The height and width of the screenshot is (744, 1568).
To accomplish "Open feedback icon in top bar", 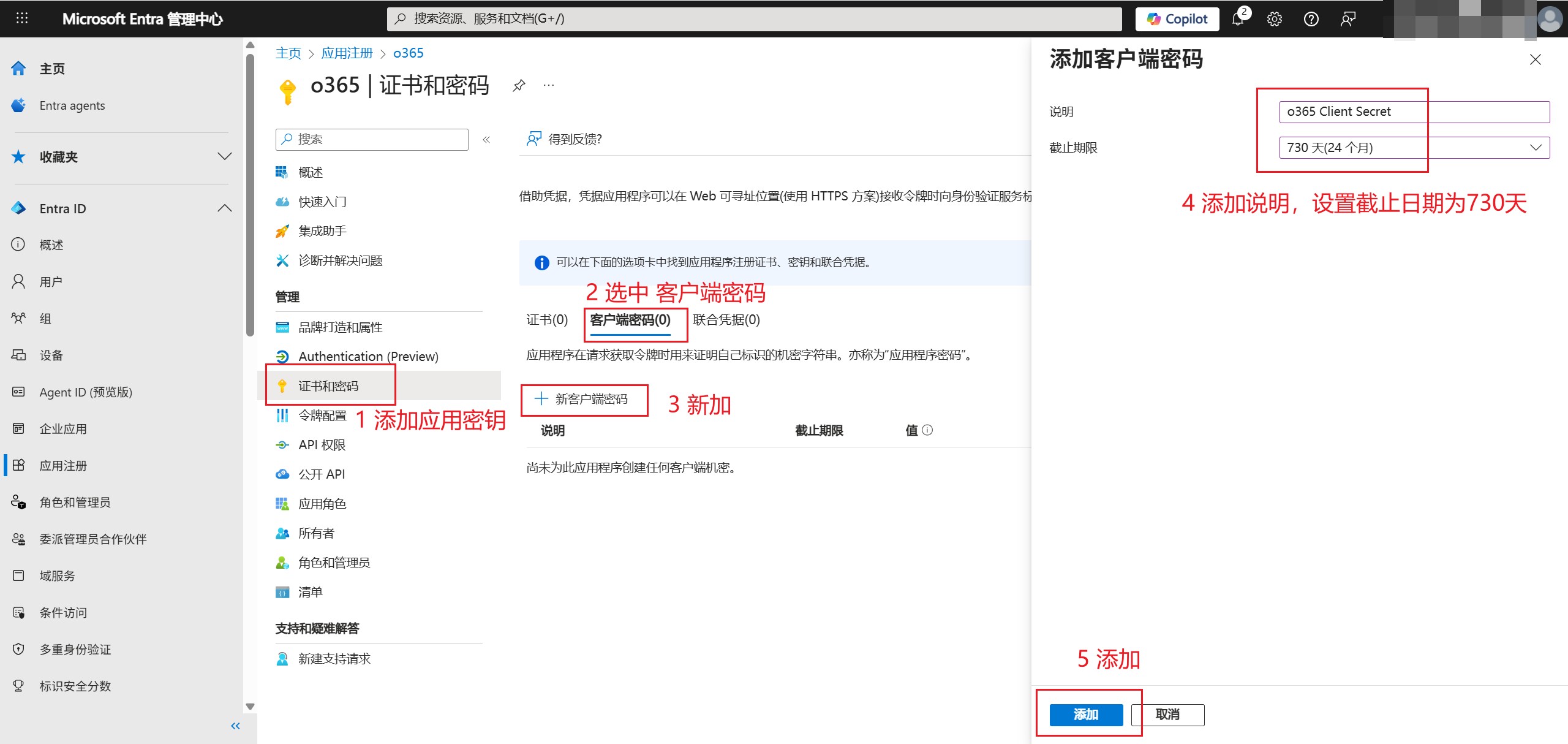I will tap(1348, 19).
